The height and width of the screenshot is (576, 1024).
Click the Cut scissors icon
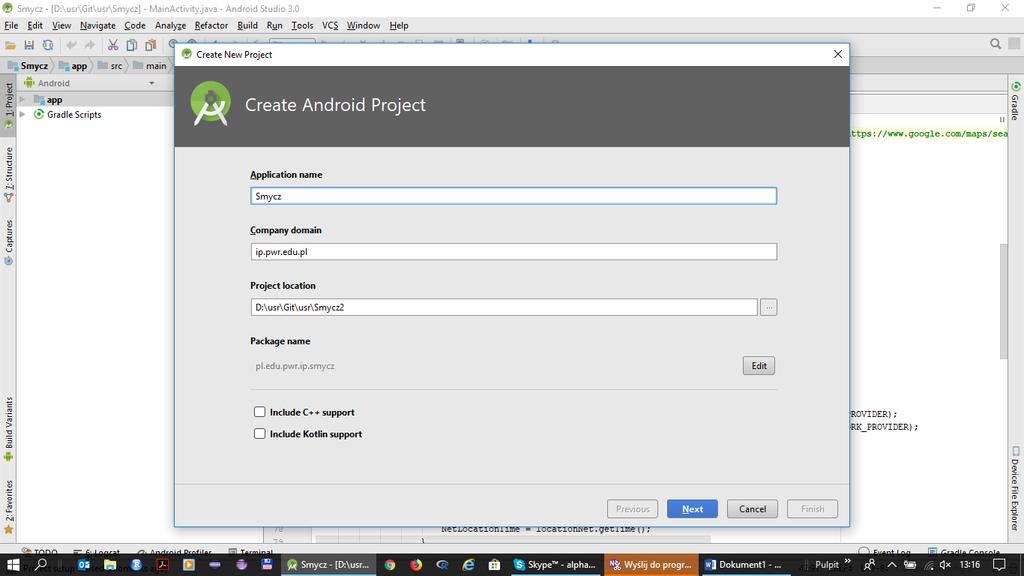pyautogui.click(x=113, y=45)
